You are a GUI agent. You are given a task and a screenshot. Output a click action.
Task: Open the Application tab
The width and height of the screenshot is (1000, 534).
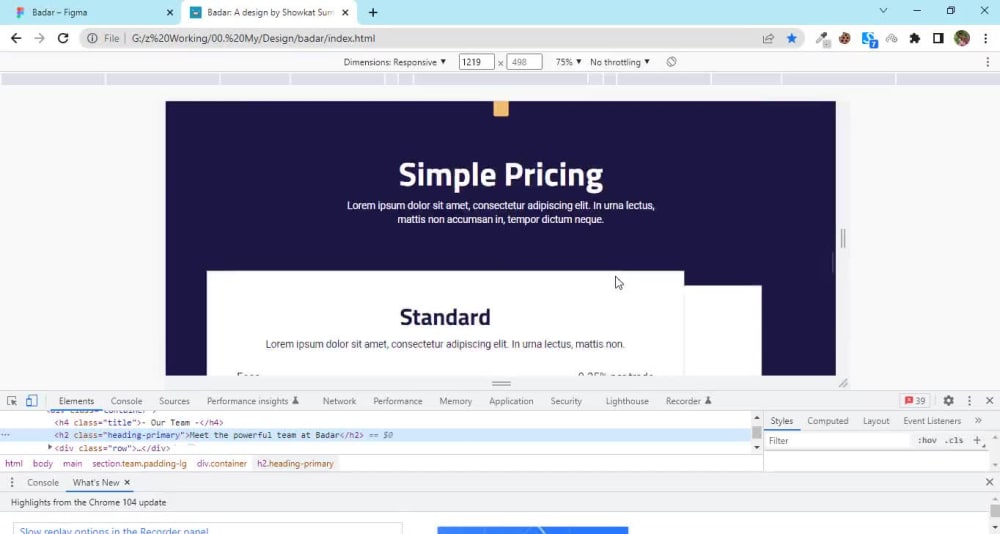511,401
